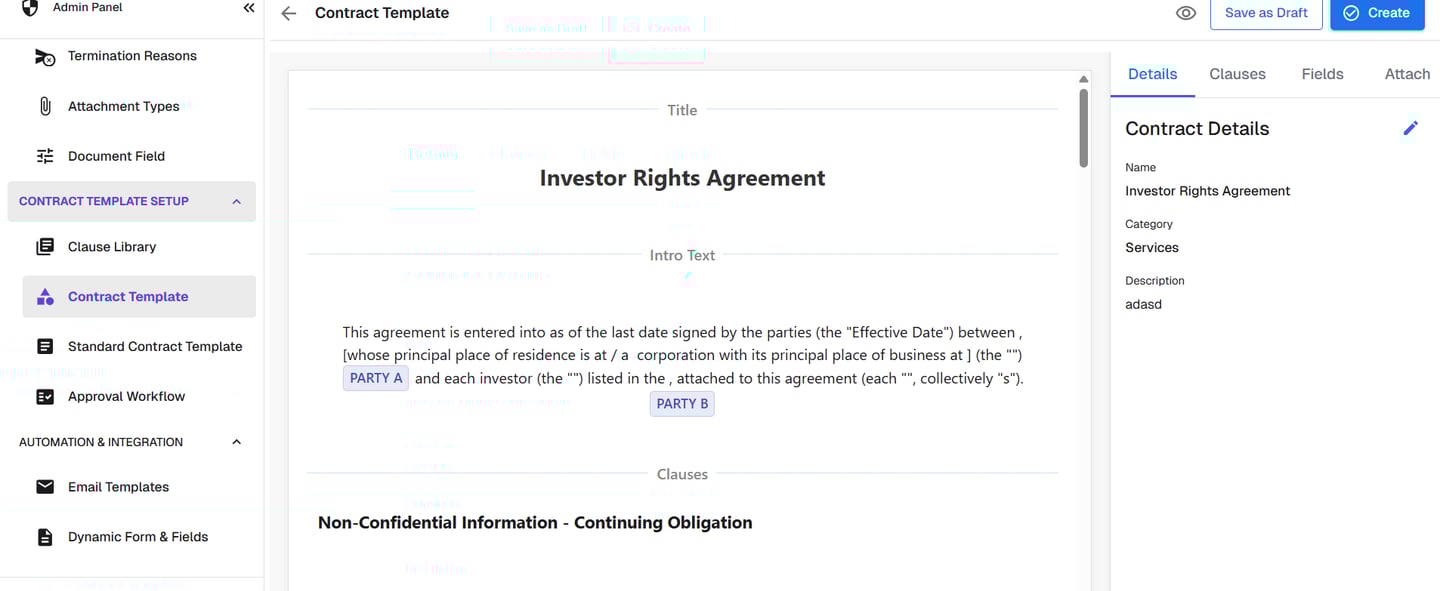Open the Fields tab

pyautogui.click(x=1322, y=74)
